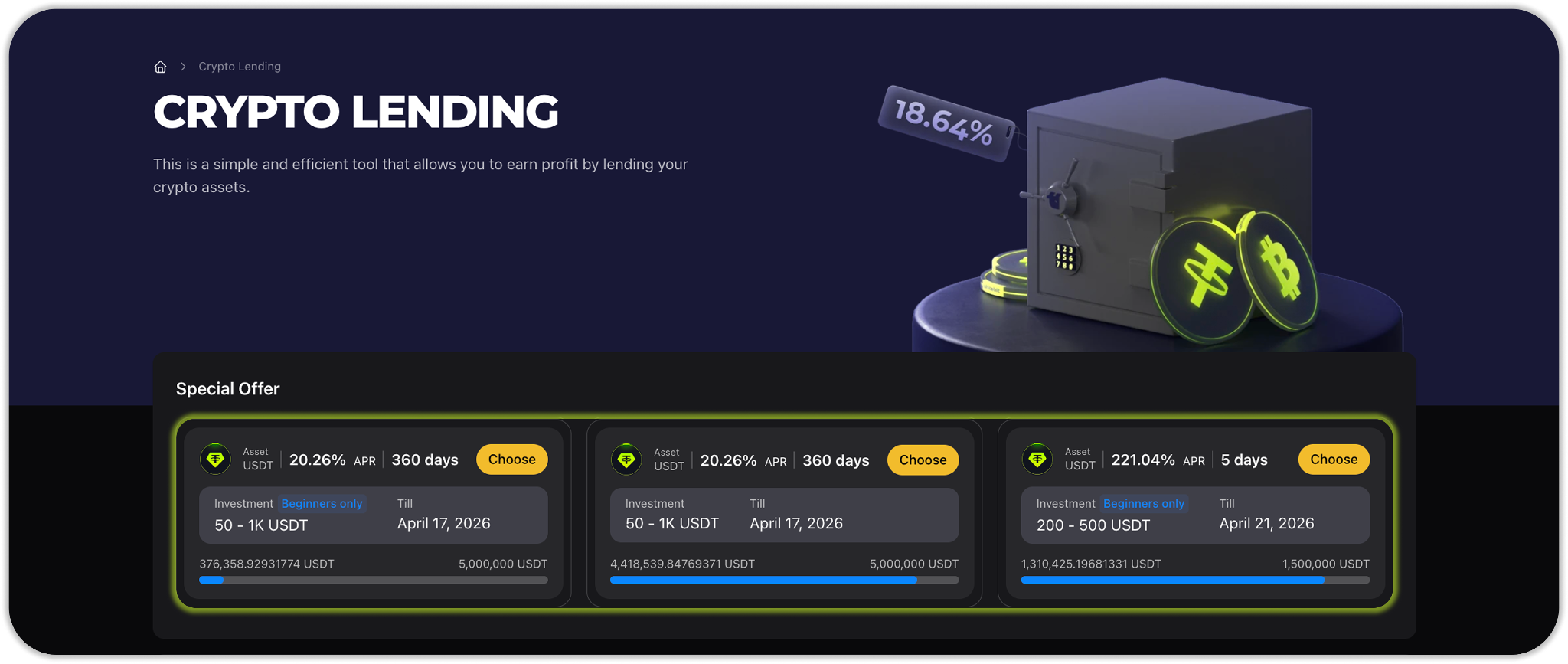Click USDT coin icon in second offer

point(626,460)
